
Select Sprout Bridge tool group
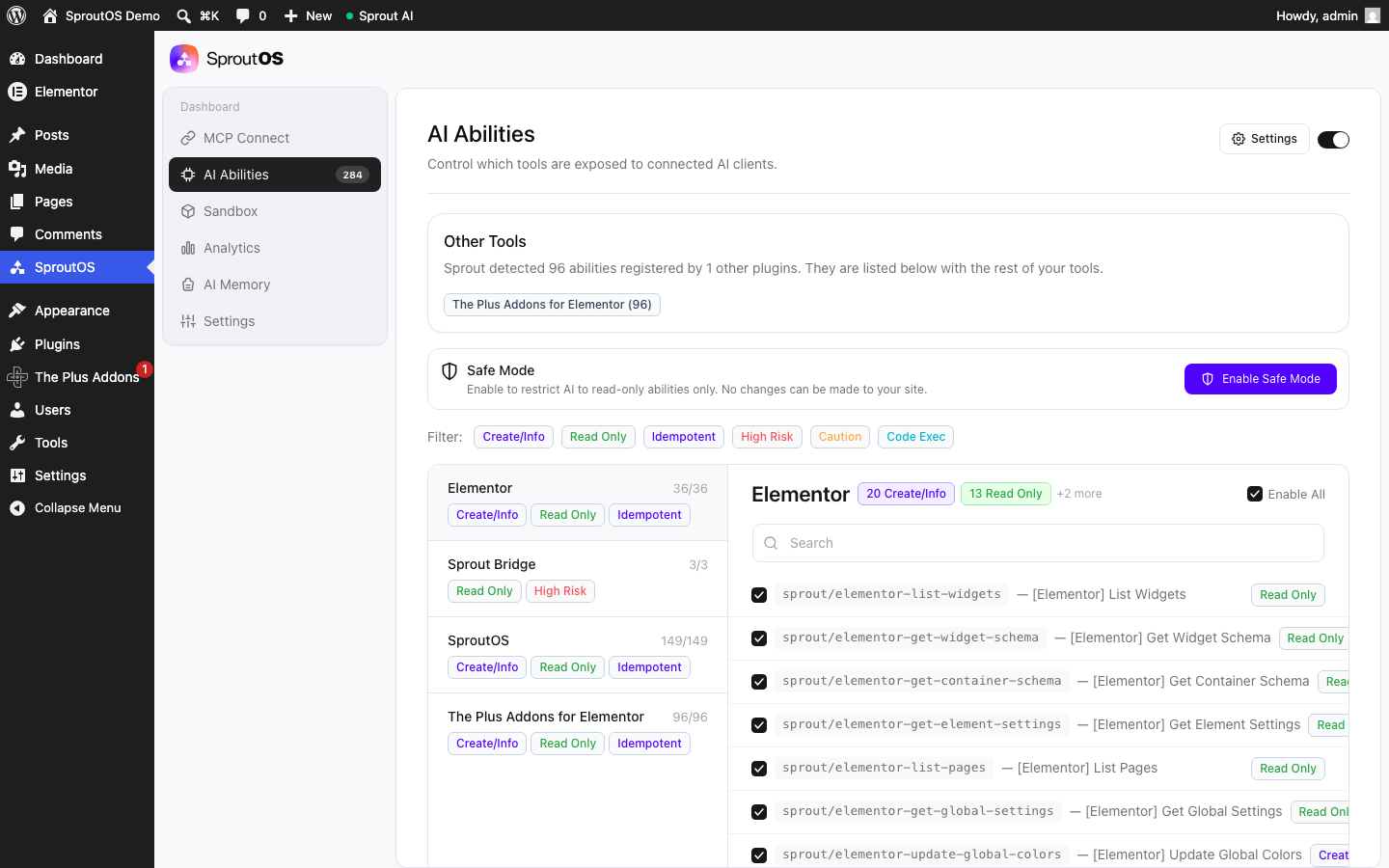(578, 579)
